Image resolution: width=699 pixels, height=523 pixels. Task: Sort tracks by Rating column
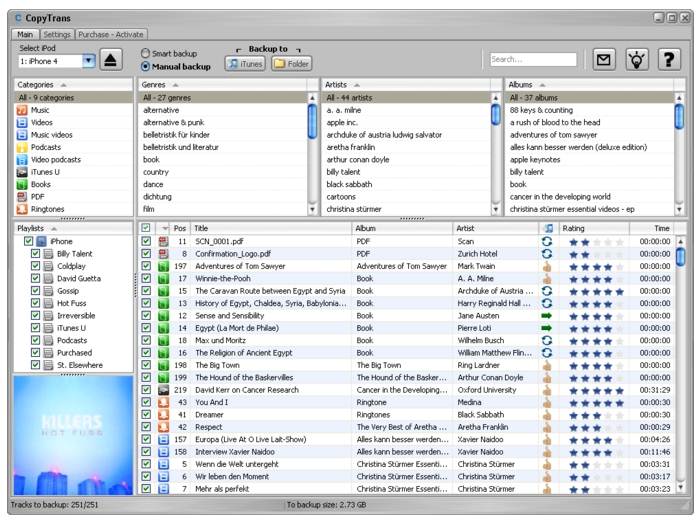tap(594, 228)
